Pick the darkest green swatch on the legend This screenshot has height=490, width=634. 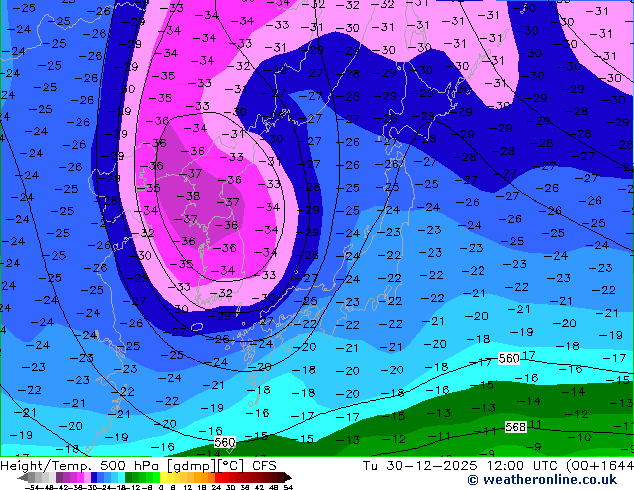(x=129, y=477)
